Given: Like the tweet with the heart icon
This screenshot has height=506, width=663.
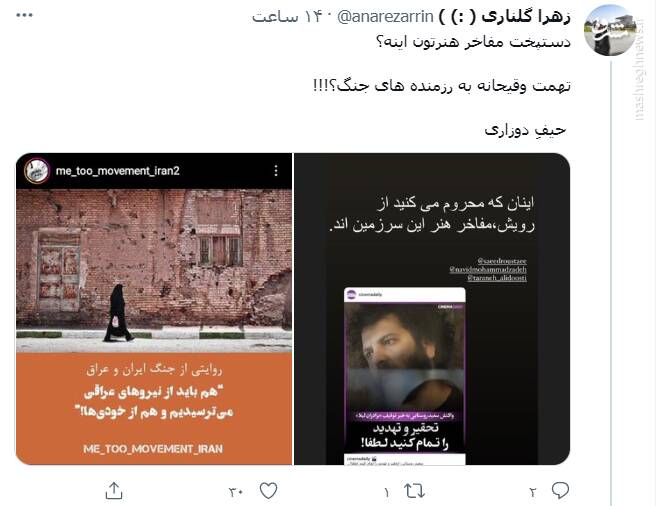Looking at the screenshot, I should (268, 491).
